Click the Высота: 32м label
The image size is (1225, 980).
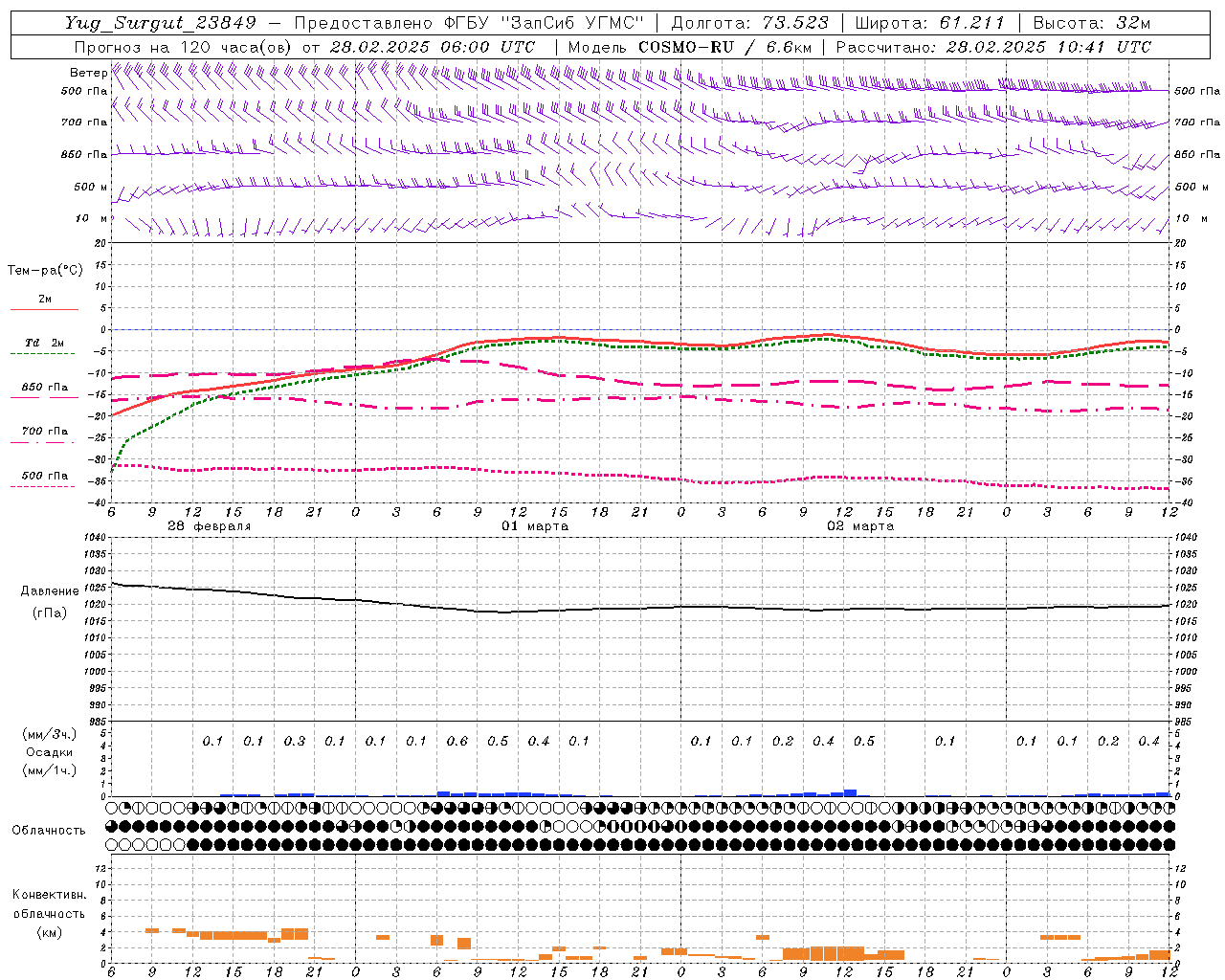(x=1091, y=23)
